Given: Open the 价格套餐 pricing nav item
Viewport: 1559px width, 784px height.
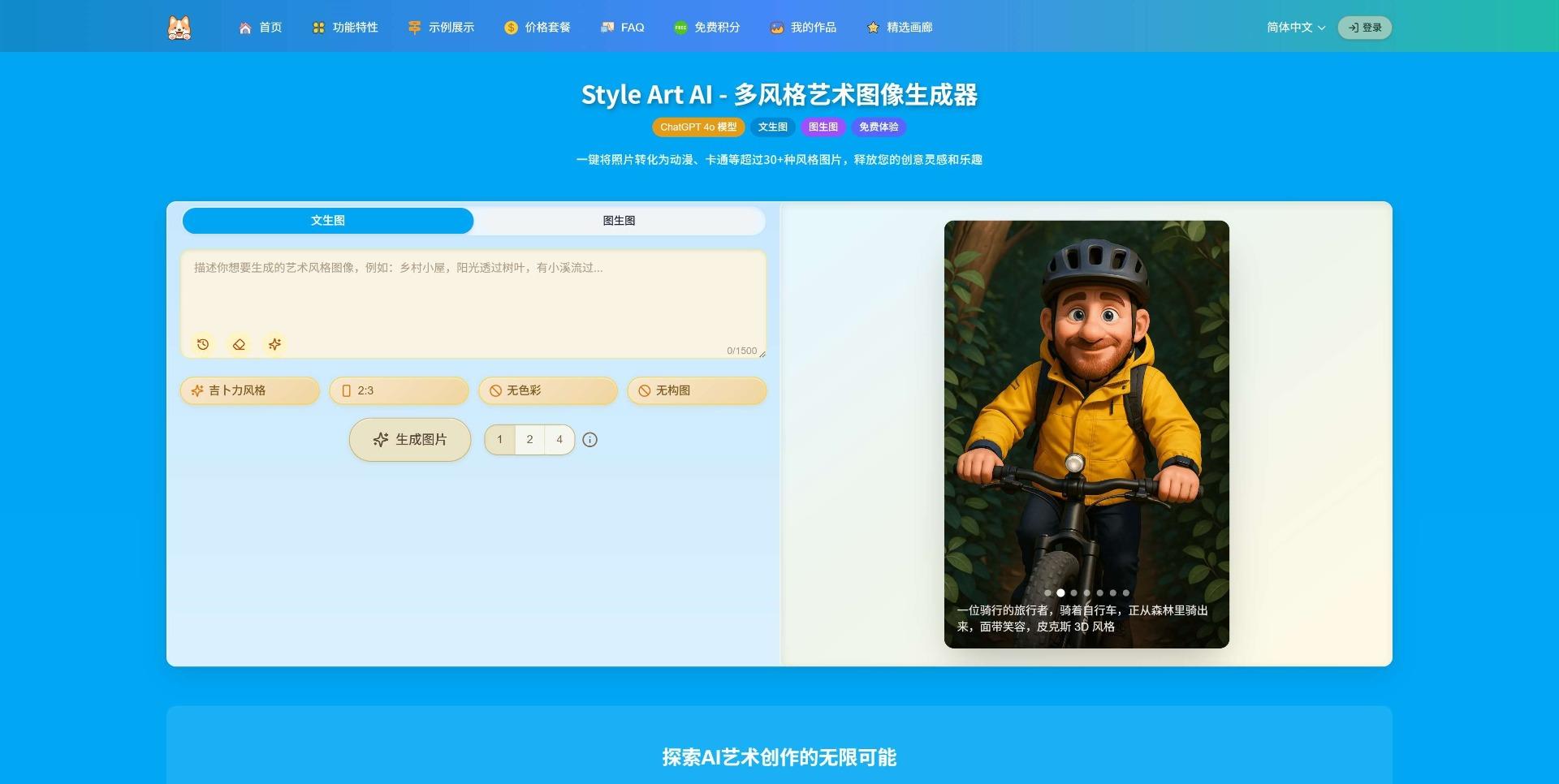Looking at the screenshot, I should [x=538, y=28].
